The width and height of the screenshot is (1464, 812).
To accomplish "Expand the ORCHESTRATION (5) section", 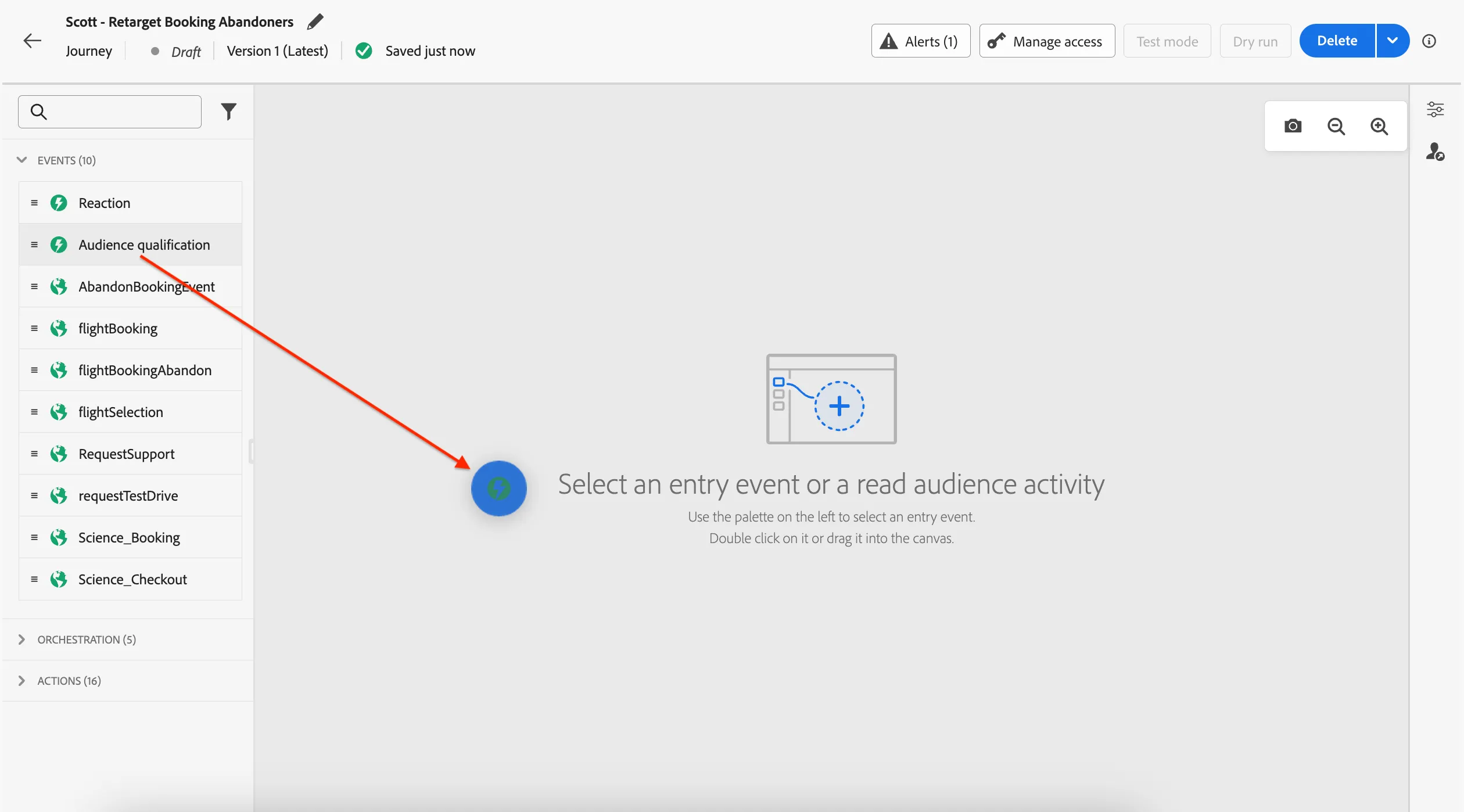I will pyautogui.click(x=21, y=639).
